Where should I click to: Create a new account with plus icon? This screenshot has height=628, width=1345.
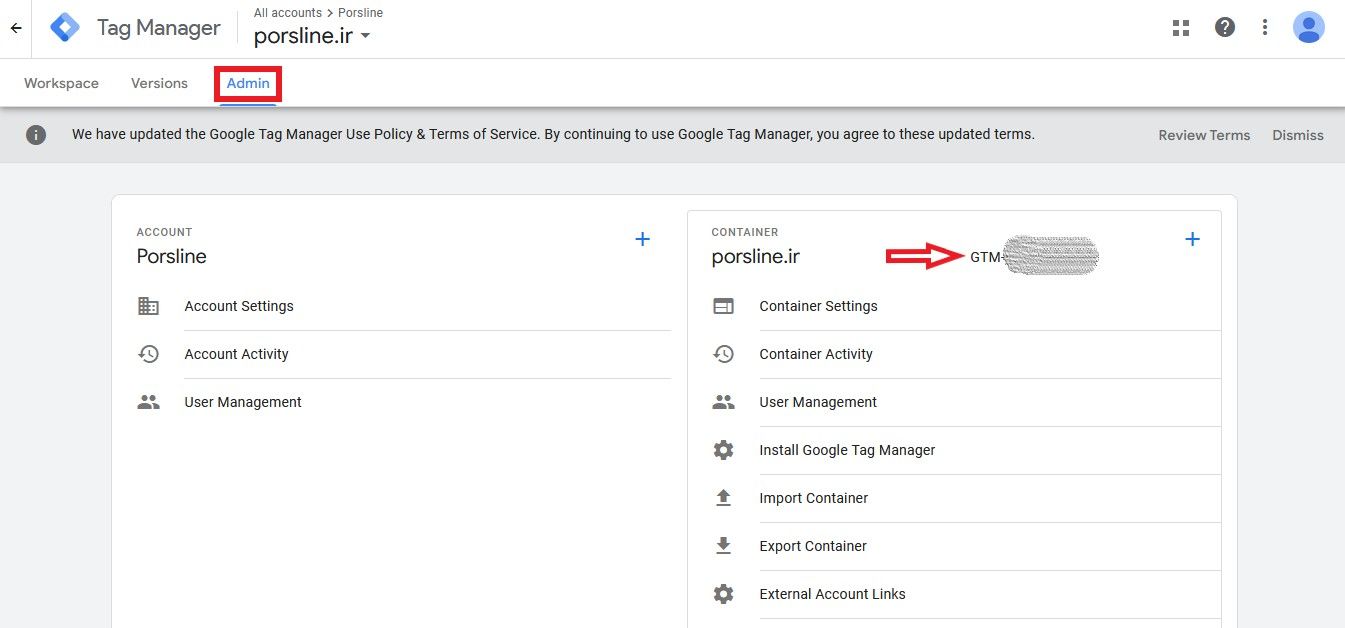(x=643, y=239)
